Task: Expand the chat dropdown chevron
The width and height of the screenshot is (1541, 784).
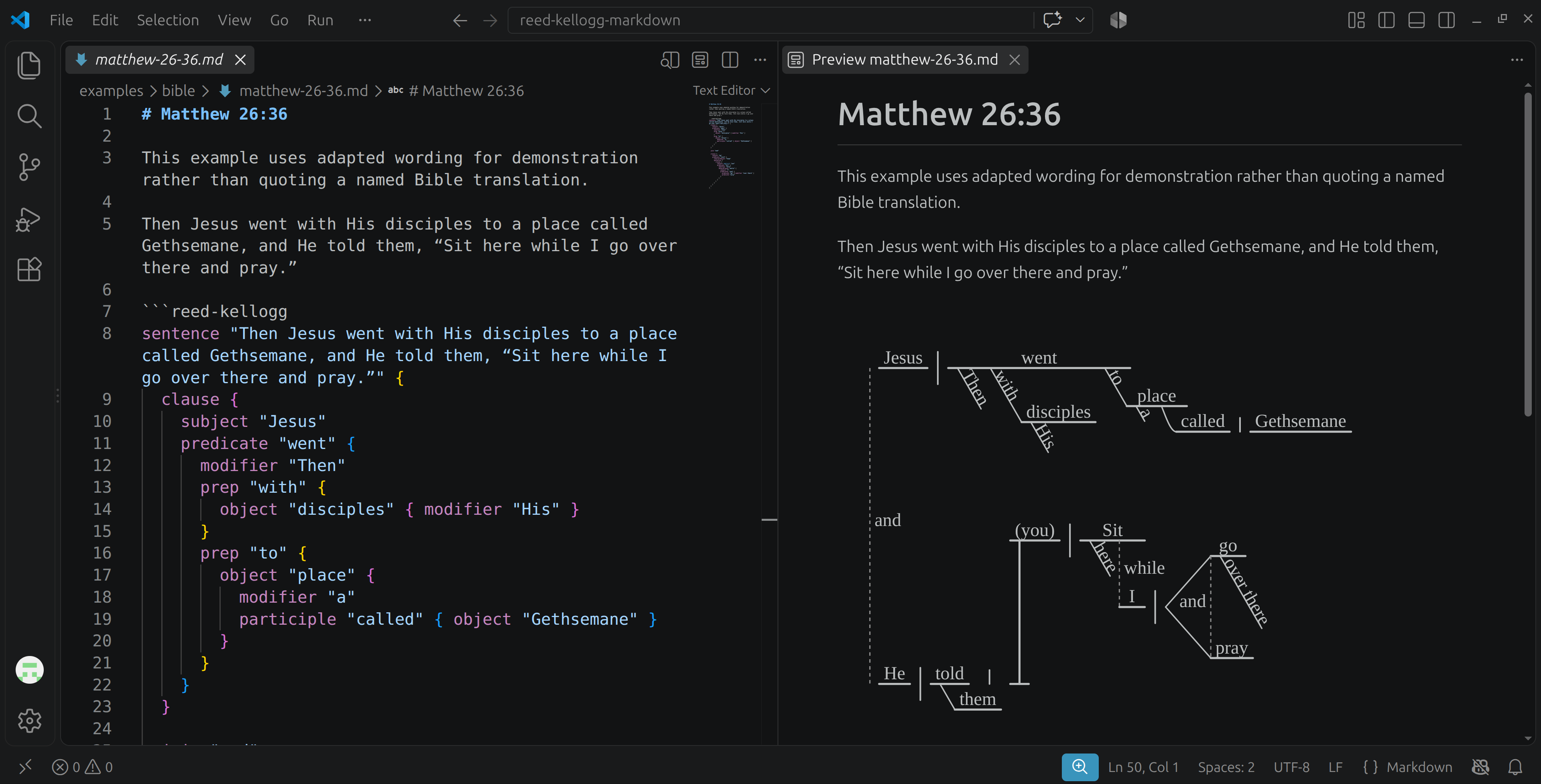Action: click(1080, 20)
